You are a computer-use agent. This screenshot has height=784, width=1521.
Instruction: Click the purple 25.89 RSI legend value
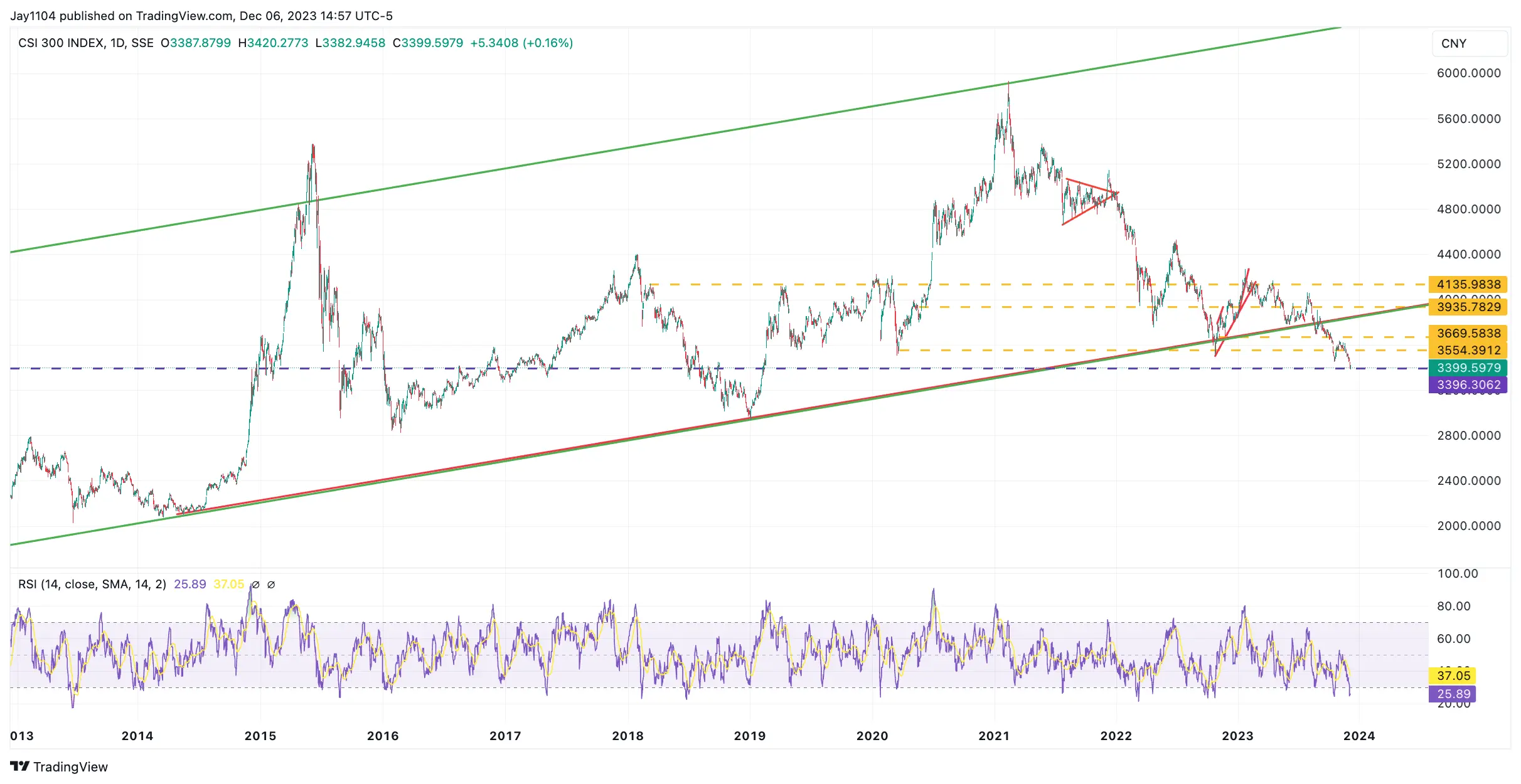tap(190, 584)
